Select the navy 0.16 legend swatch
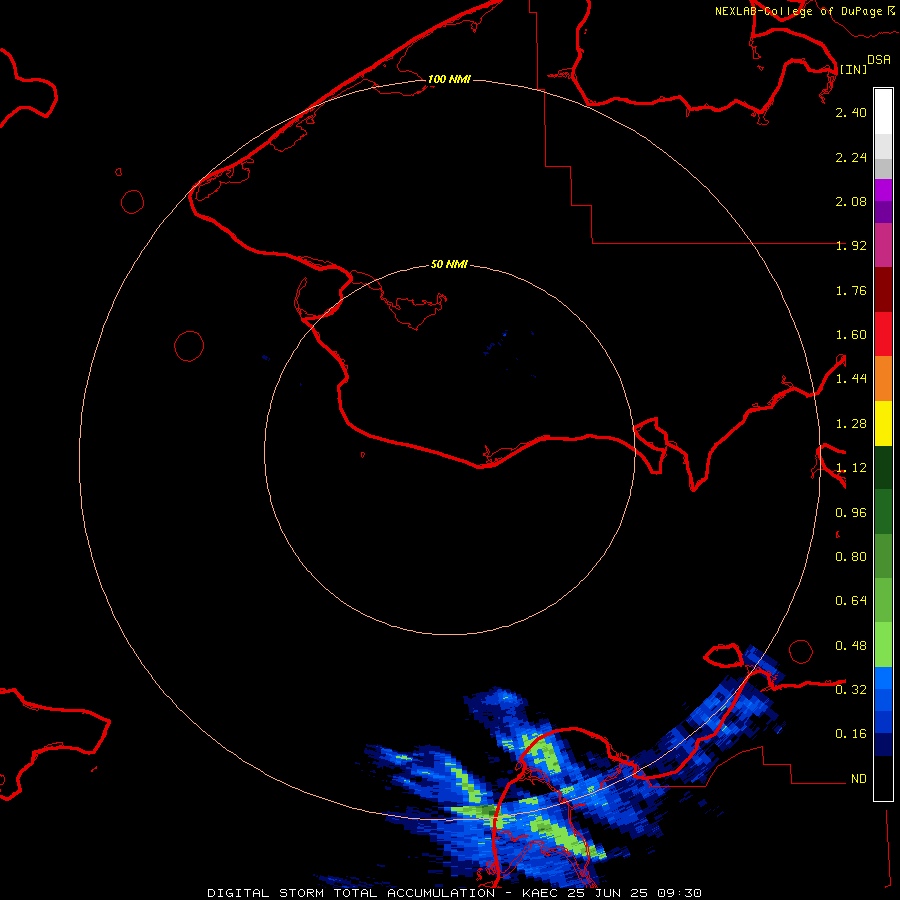Image resolution: width=900 pixels, height=900 pixels. tap(883, 744)
